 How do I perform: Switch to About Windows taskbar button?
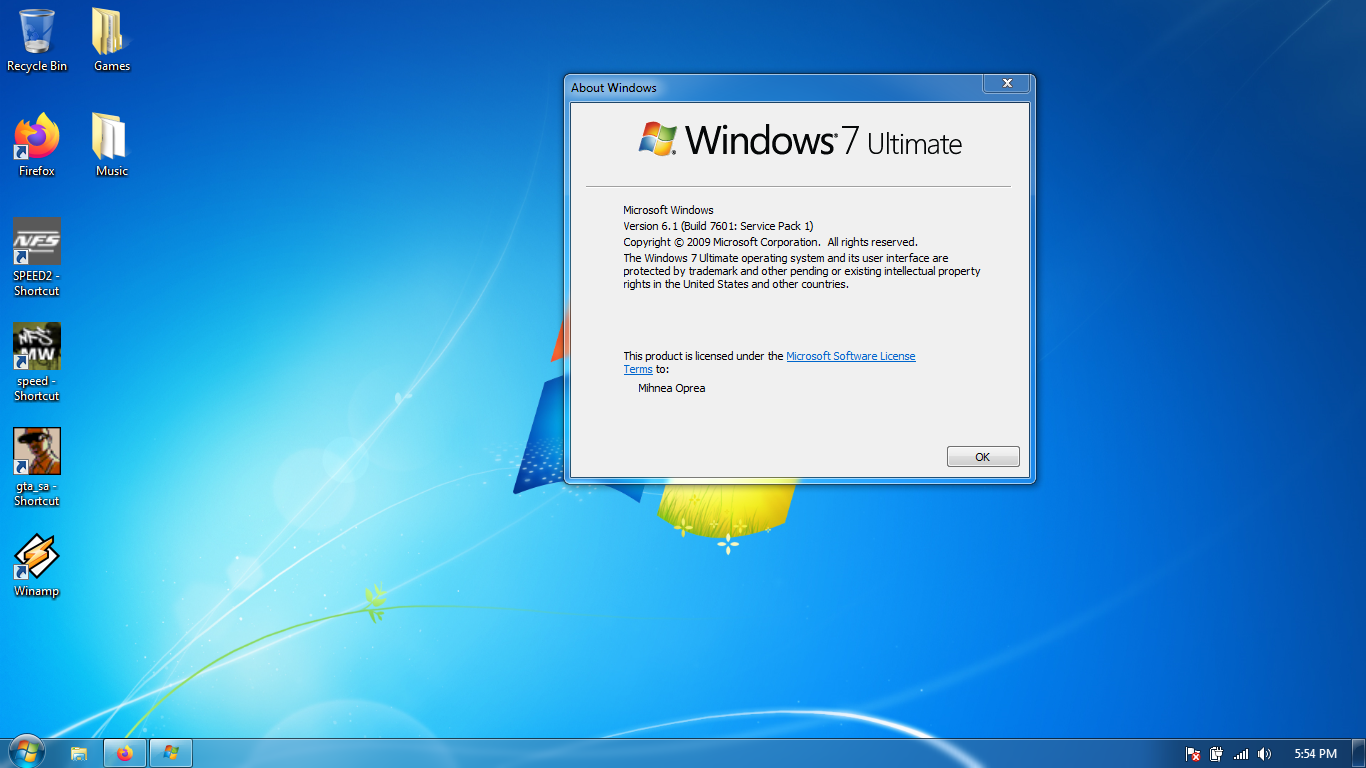click(x=171, y=753)
